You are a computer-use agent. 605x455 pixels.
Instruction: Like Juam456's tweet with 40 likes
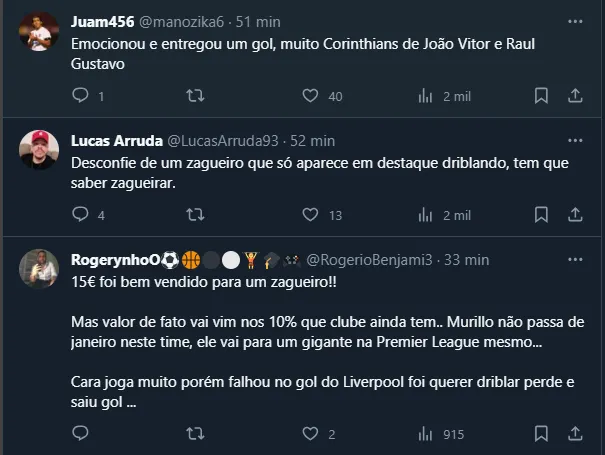point(311,96)
